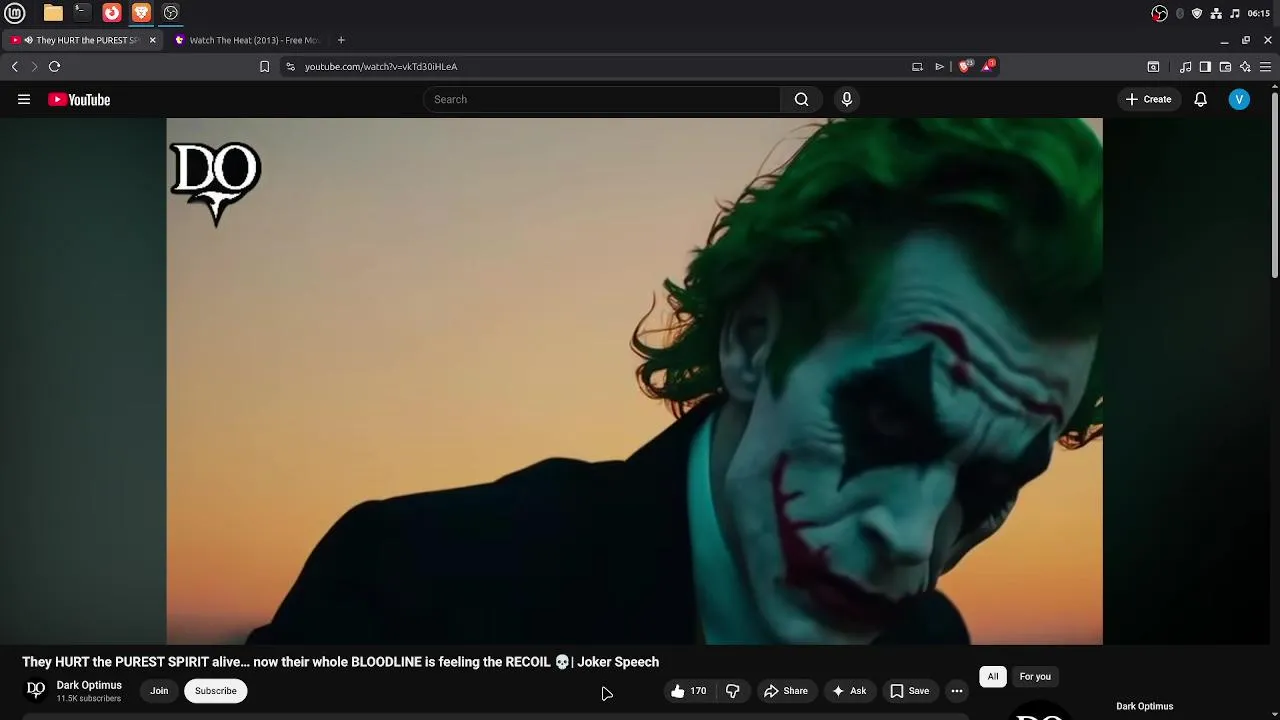The width and height of the screenshot is (1280, 720).
Task: Toggle the browser sidebar panel
Action: pos(1205,67)
